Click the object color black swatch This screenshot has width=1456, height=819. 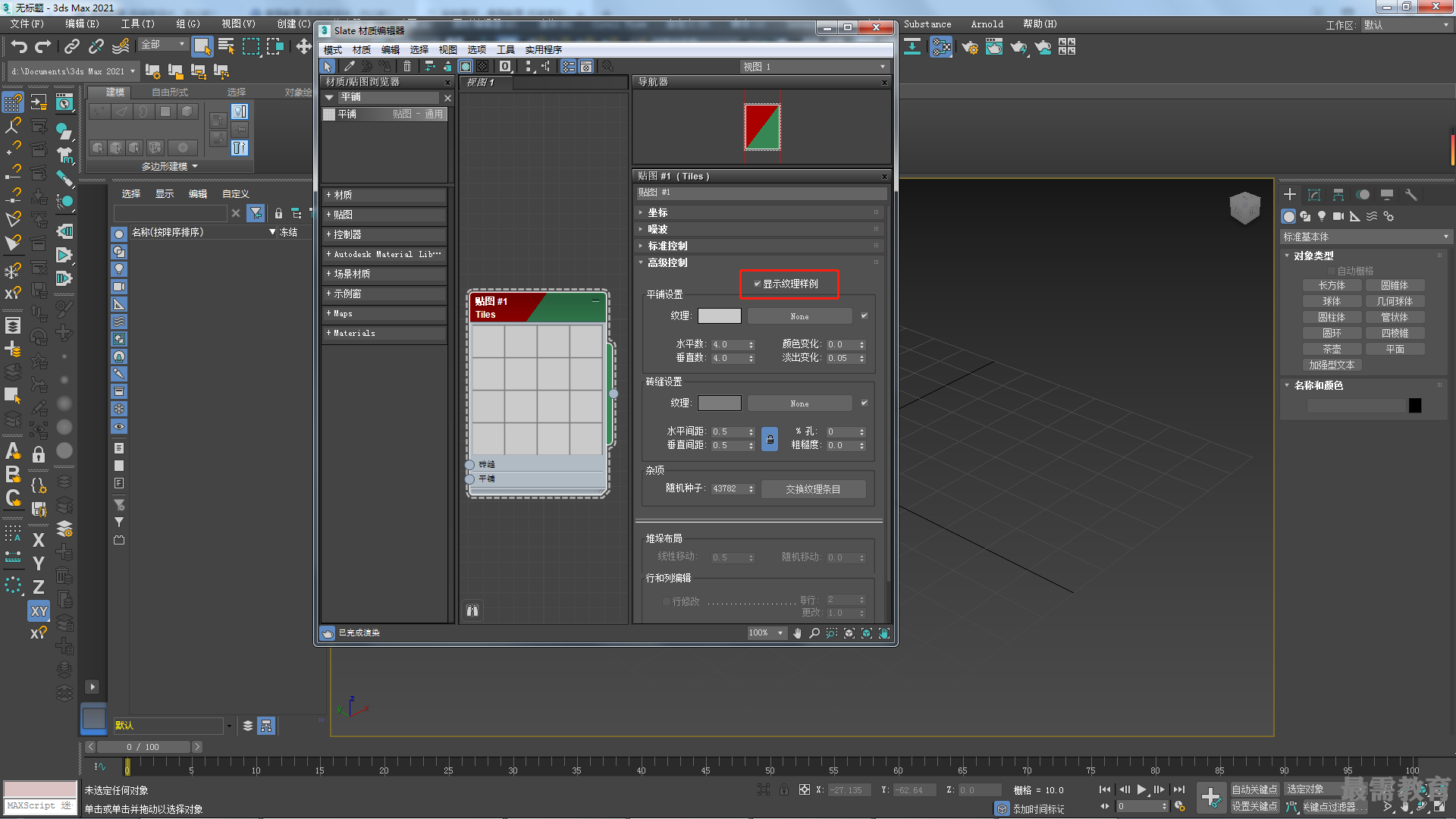point(1415,406)
